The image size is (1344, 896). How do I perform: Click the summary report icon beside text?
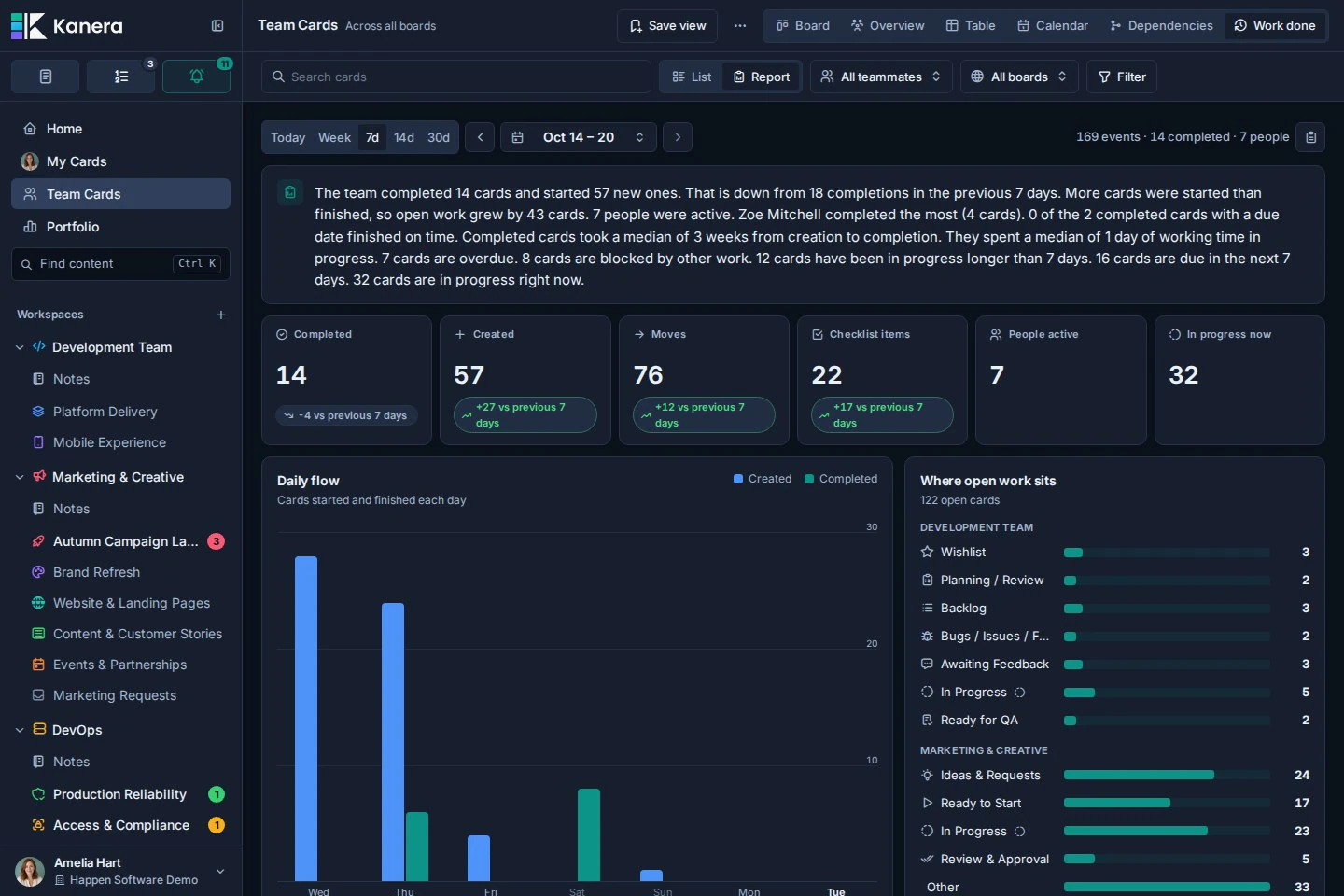[x=290, y=192]
